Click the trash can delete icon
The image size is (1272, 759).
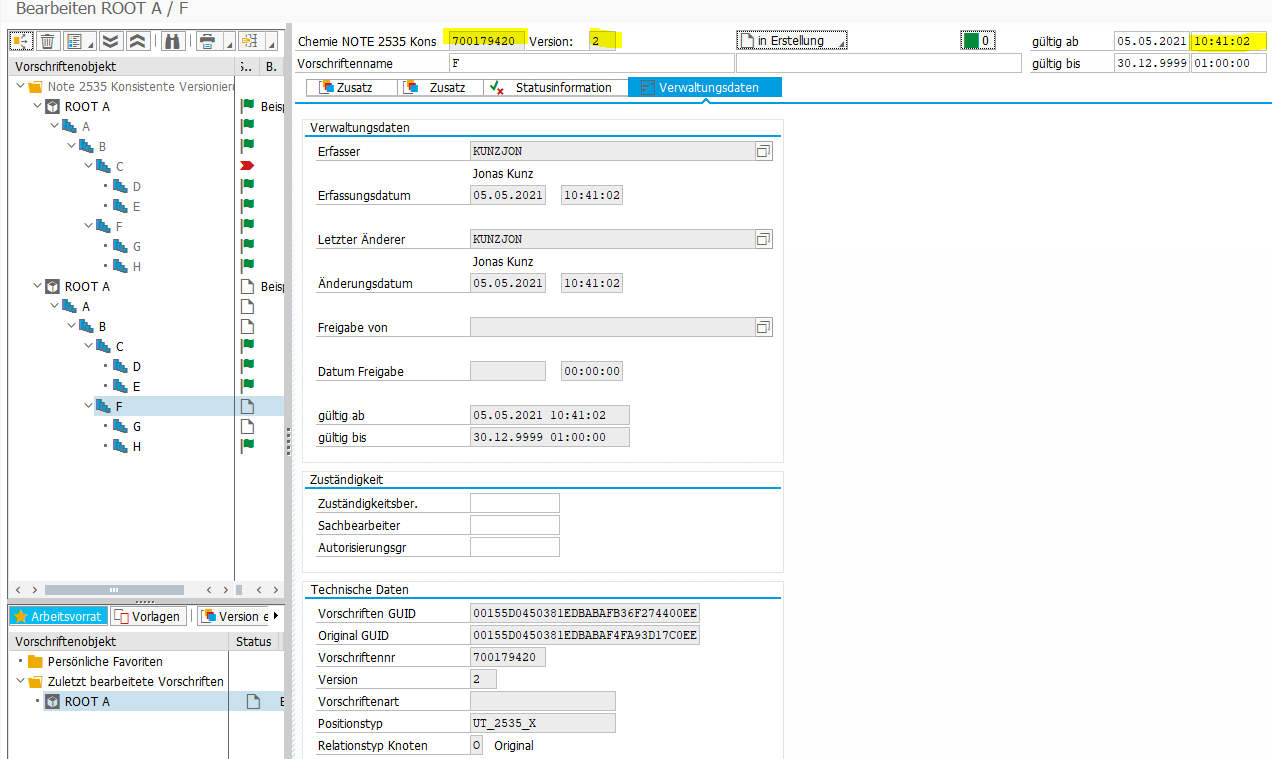[x=47, y=41]
